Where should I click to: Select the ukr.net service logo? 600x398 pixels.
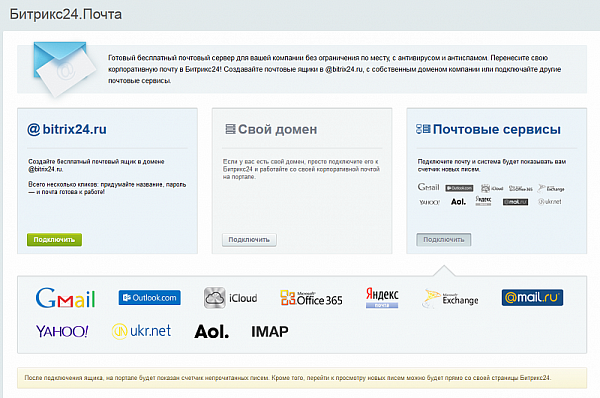[x=141, y=331]
